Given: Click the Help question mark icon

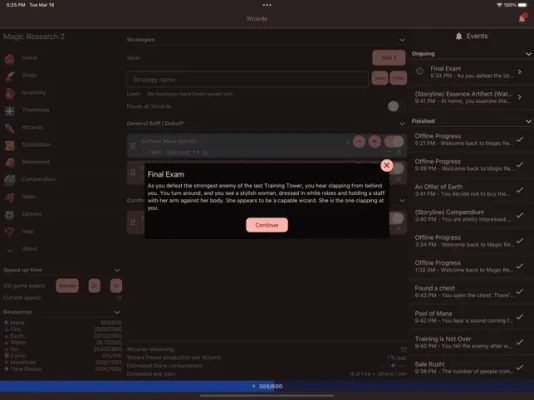Looking at the screenshot, I should click(x=10, y=232).
